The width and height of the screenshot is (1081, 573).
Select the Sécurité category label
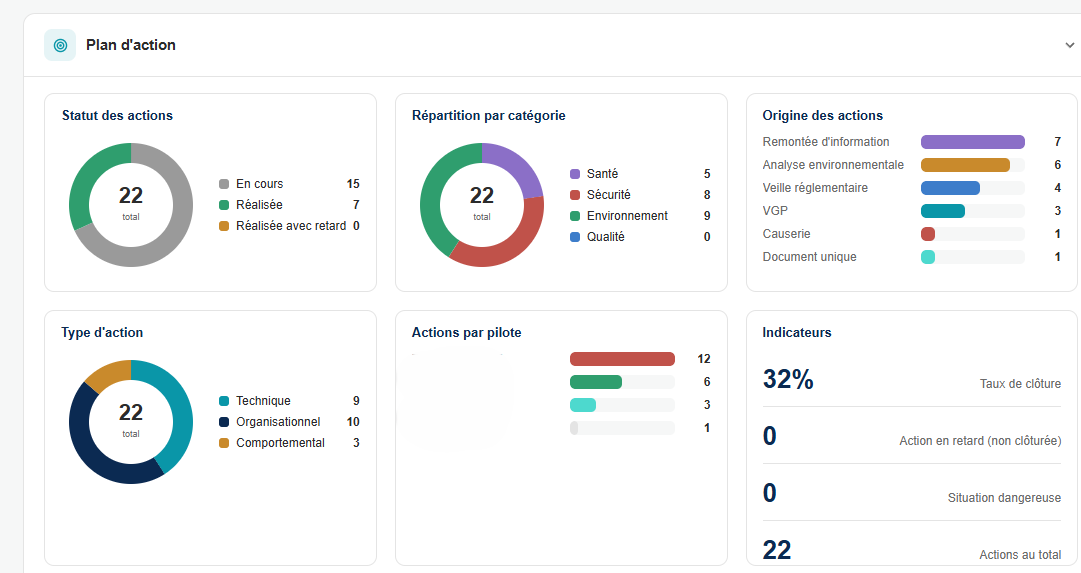click(609, 195)
